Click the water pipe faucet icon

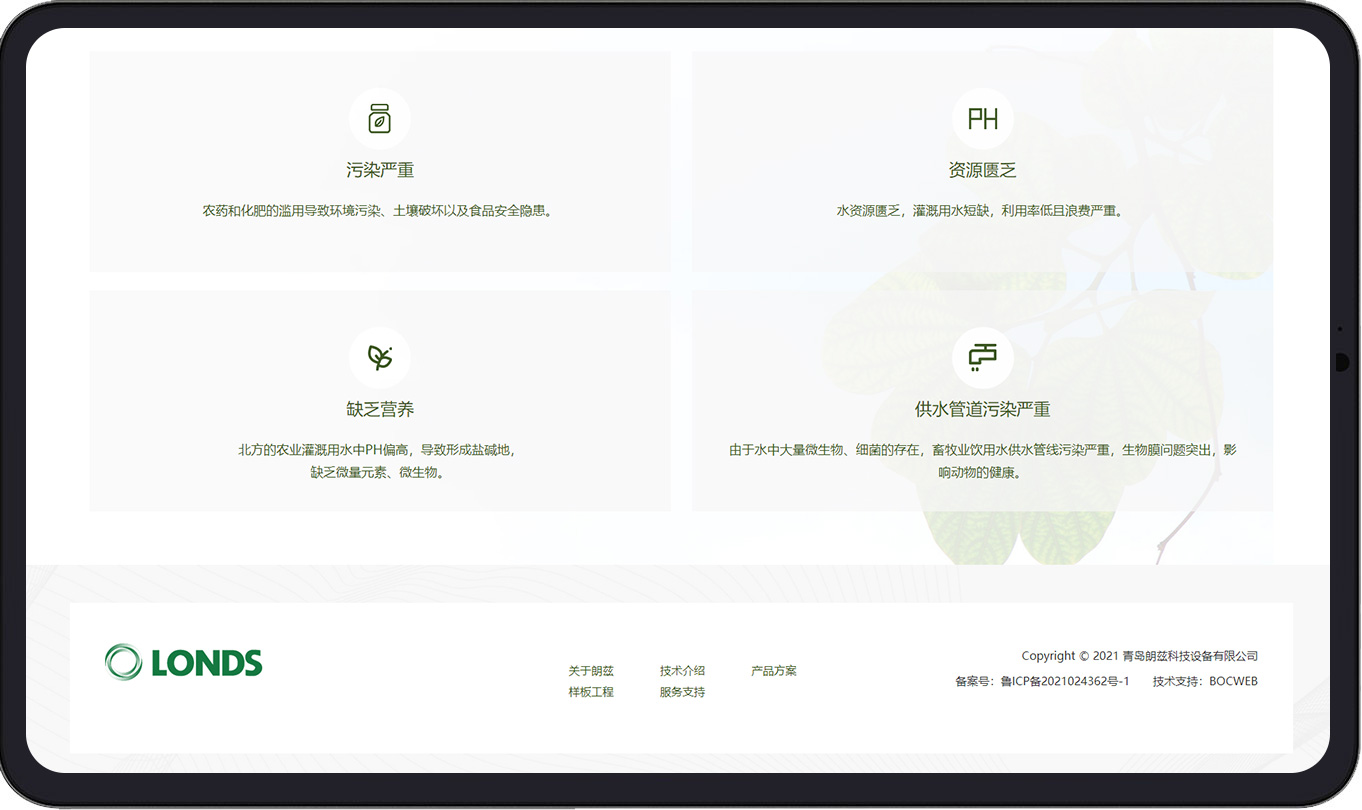[x=982, y=357]
